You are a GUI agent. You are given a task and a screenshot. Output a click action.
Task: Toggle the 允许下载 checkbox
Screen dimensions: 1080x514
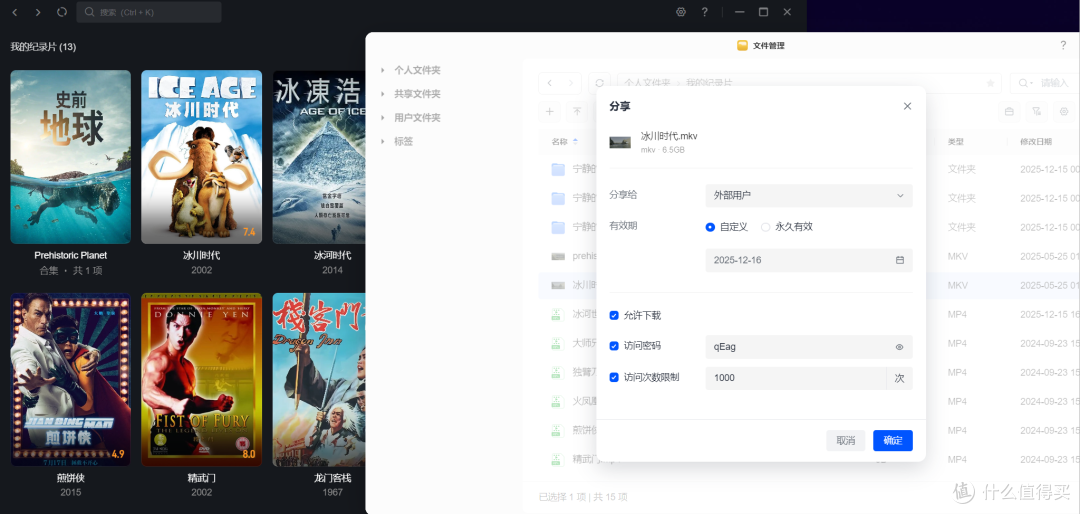tap(614, 316)
